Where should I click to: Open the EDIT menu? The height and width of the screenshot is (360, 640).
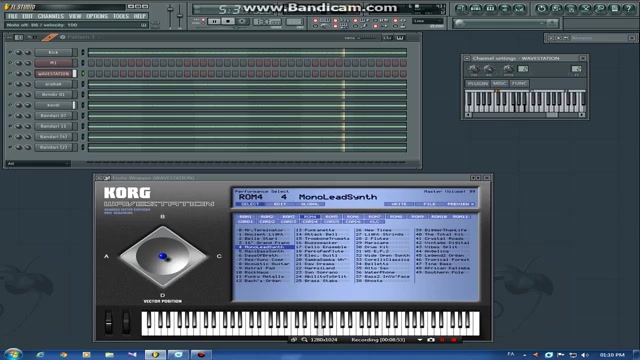[x=27, y=16]
